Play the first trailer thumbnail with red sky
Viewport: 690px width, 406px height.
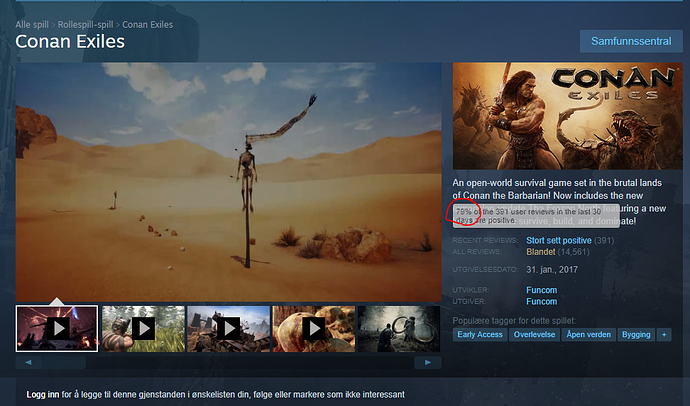(57, 329)
